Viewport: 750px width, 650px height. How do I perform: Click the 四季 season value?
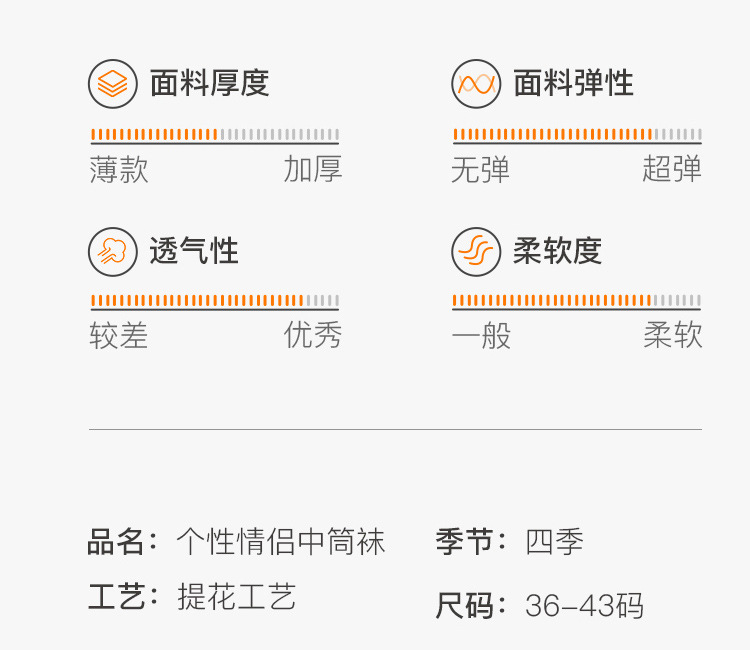pyautogui.click(x=554, y=542)
